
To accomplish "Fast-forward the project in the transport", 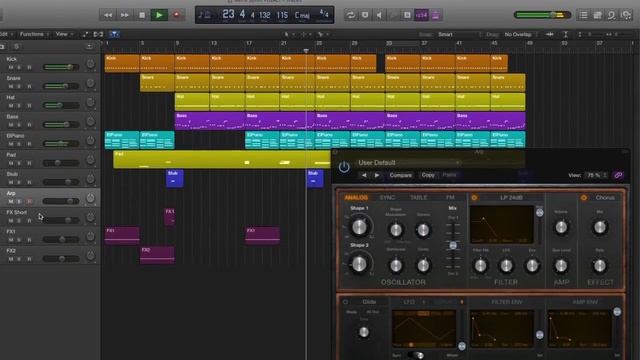I will point(124,15).
